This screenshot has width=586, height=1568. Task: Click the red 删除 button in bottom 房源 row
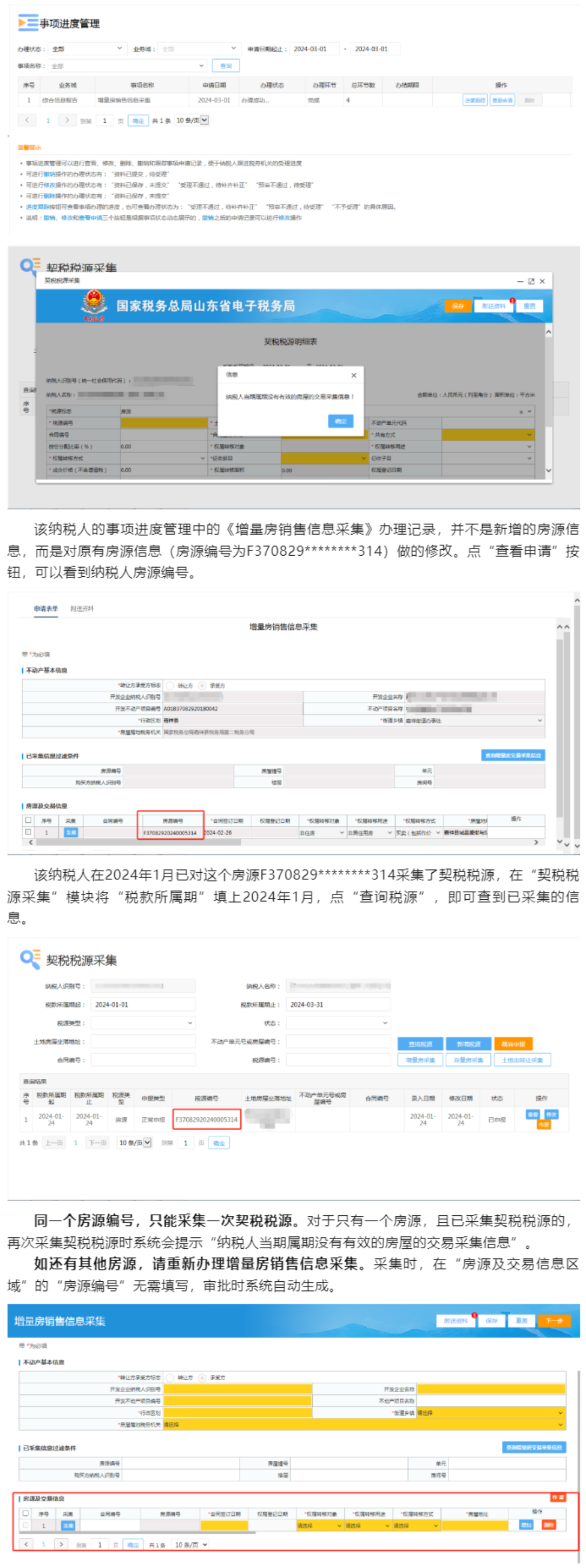point(548,1525)
